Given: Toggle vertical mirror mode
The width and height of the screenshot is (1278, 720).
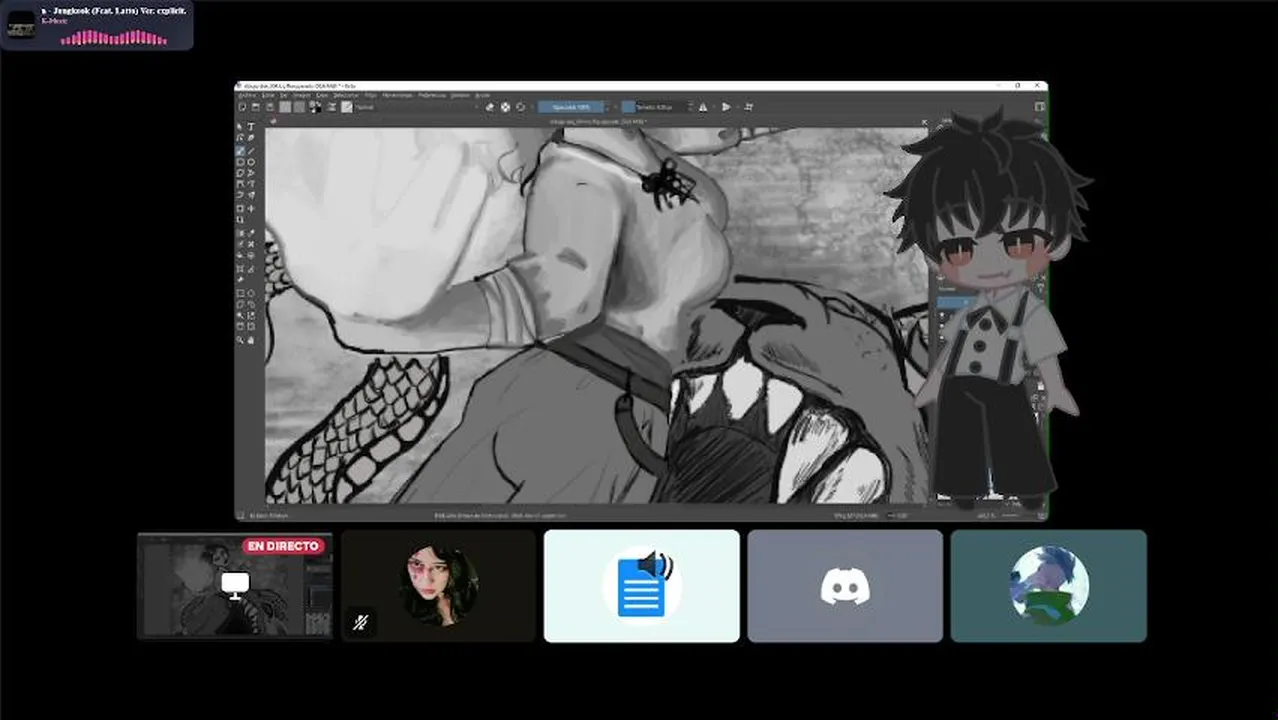Looking at the screenshot, I should pyautogui.click(x=726, y=107).
